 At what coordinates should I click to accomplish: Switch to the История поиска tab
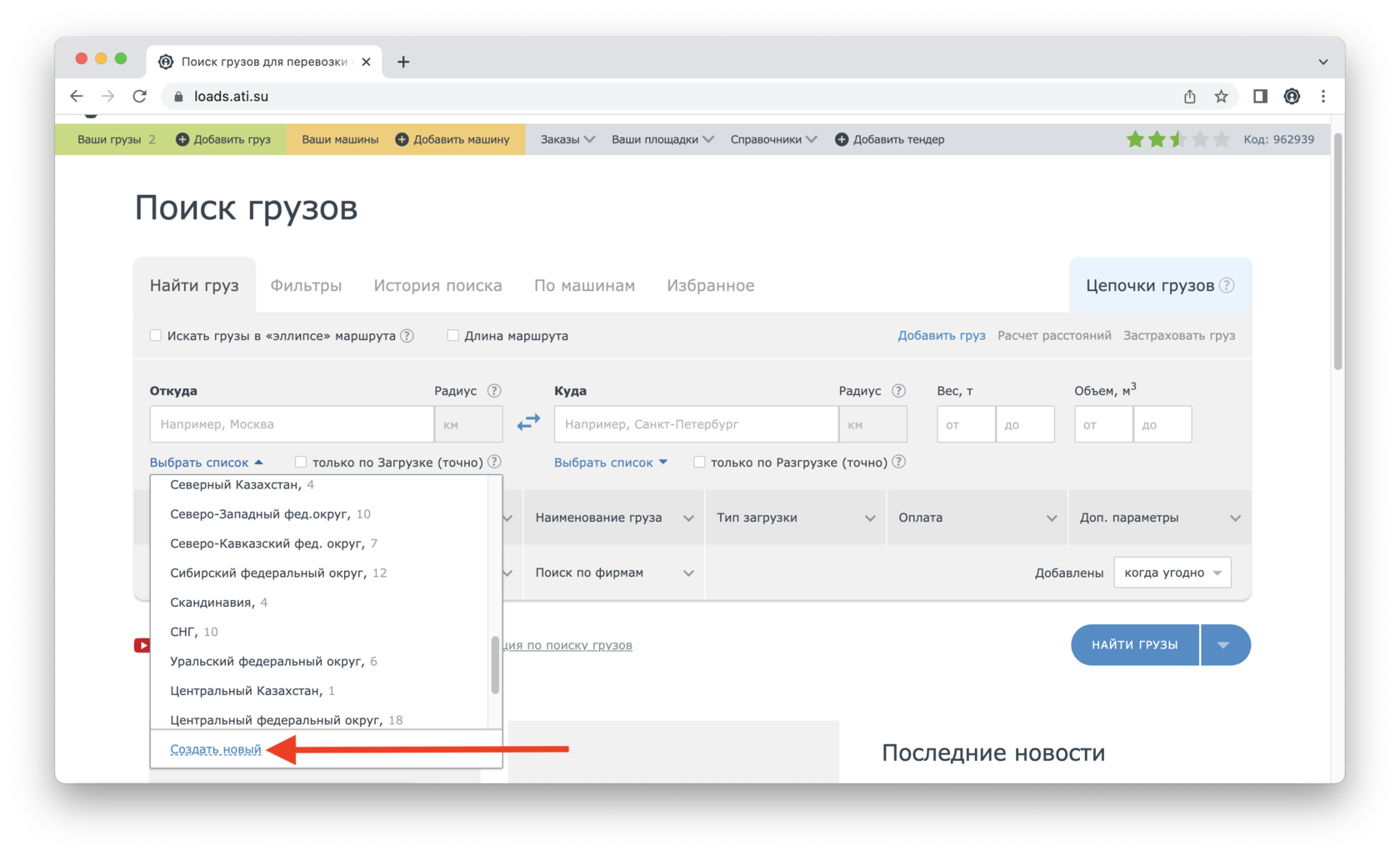click(x=437, y=285)
